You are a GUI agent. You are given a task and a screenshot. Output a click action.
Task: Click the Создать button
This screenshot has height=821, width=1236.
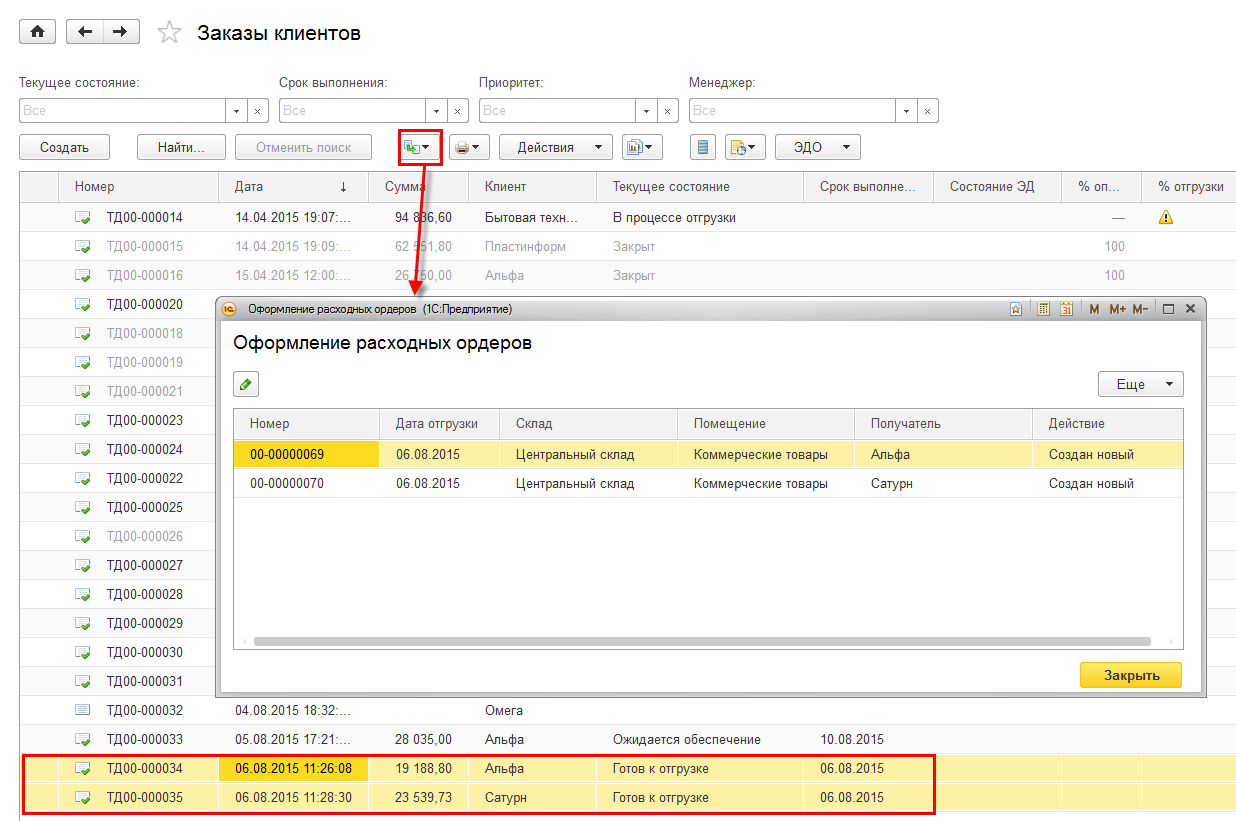[64, 147]
